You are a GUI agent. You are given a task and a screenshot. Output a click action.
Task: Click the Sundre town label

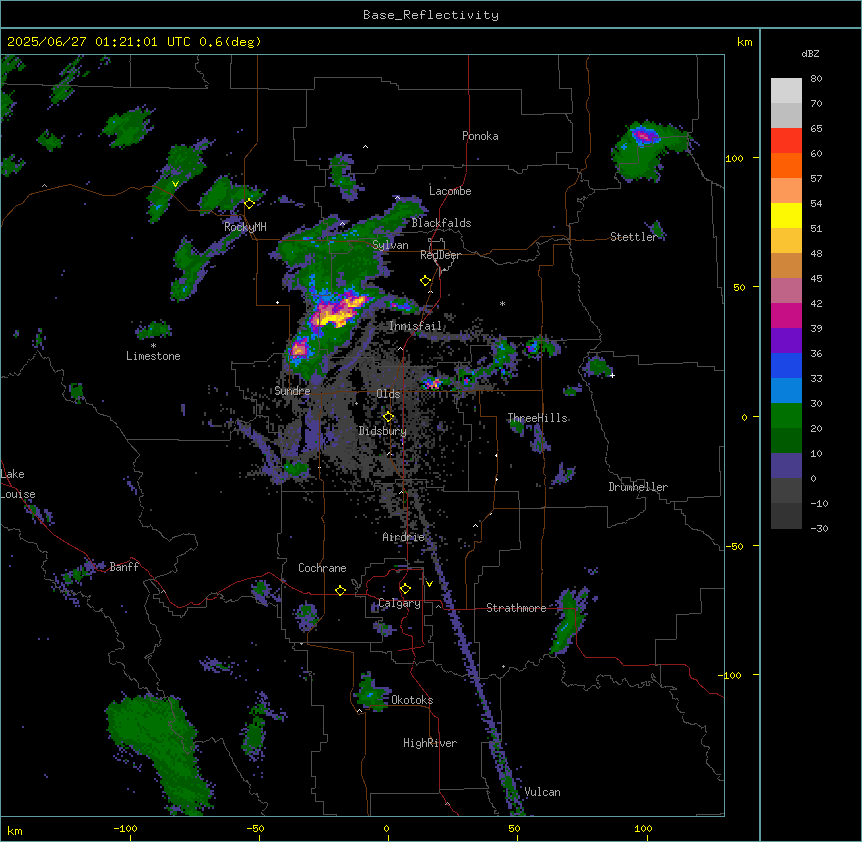(292, 391)
